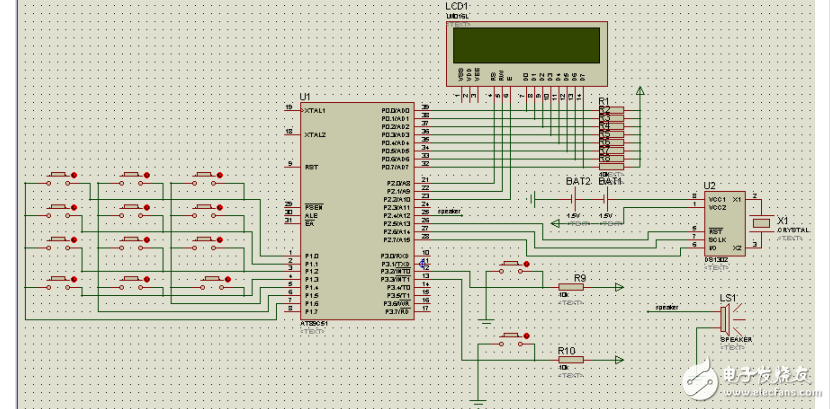Viewport: 830px width, 409px height.
Task: Select the U2 DS1302 clock chip
Action: 725,224
